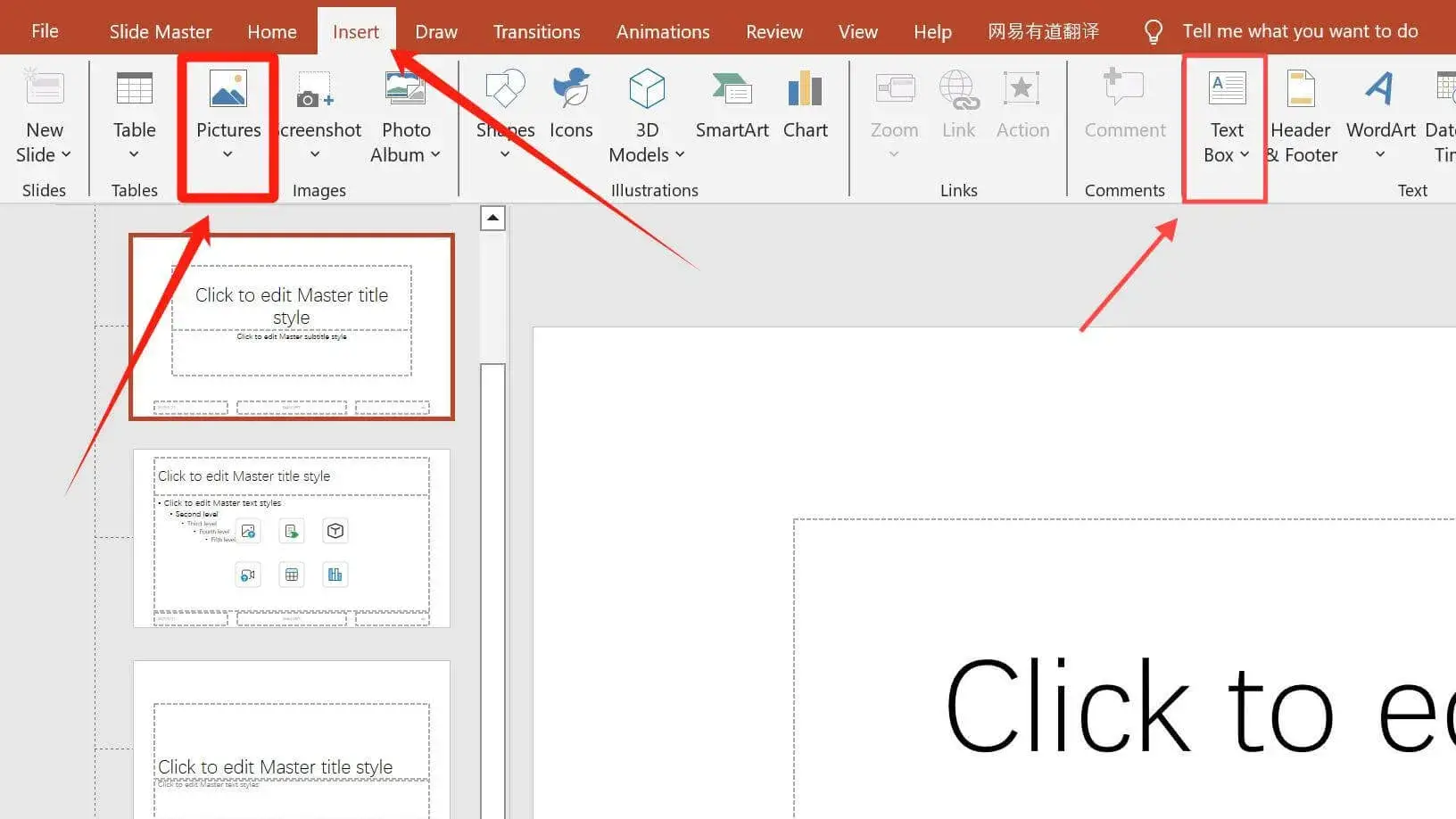The height and width of the screenshot is (819, 1456).
Task: Click Tell me what you want to do
Action: (1299, 30)
